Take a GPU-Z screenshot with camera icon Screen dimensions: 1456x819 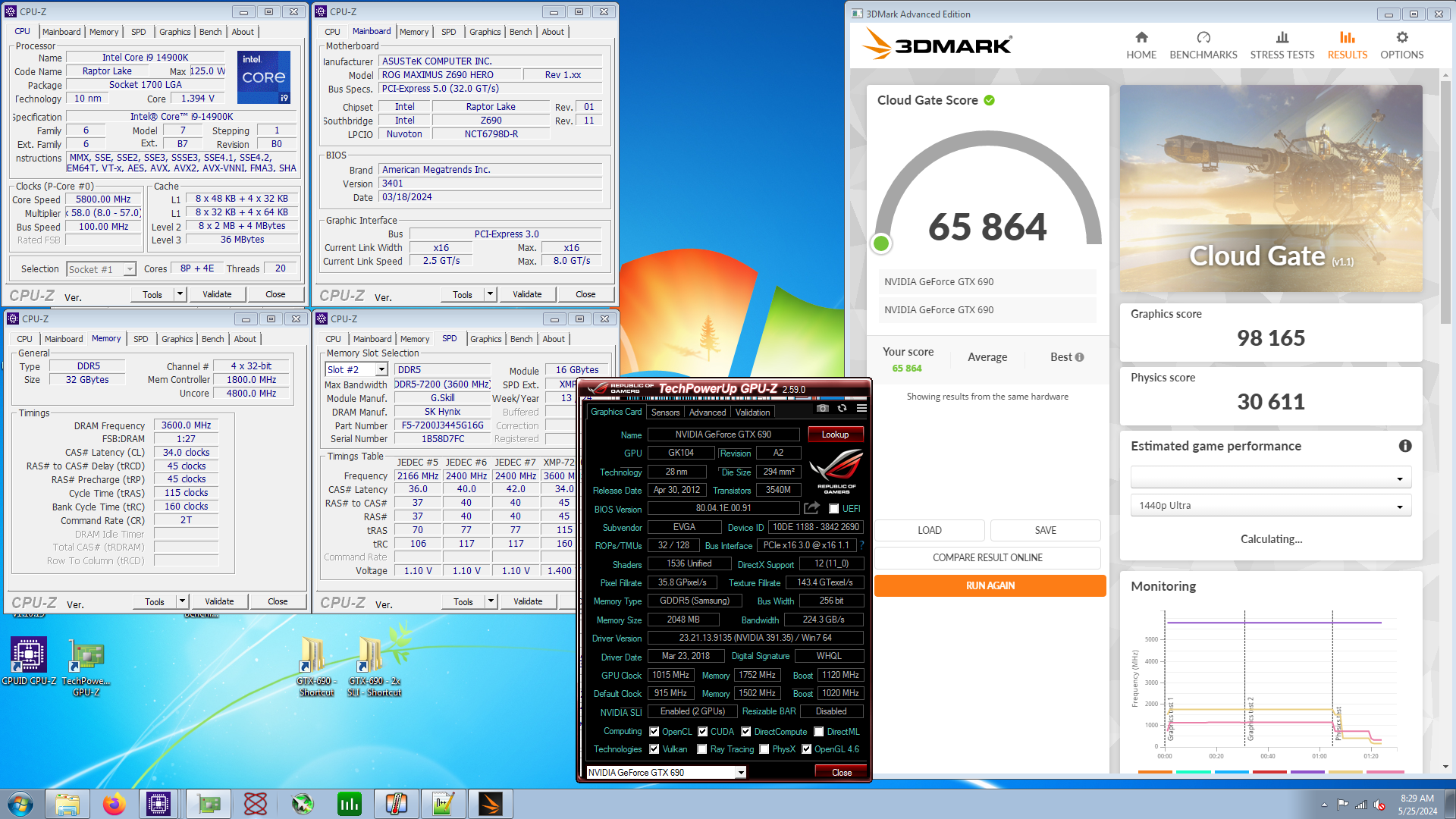[x=823, y=409]
